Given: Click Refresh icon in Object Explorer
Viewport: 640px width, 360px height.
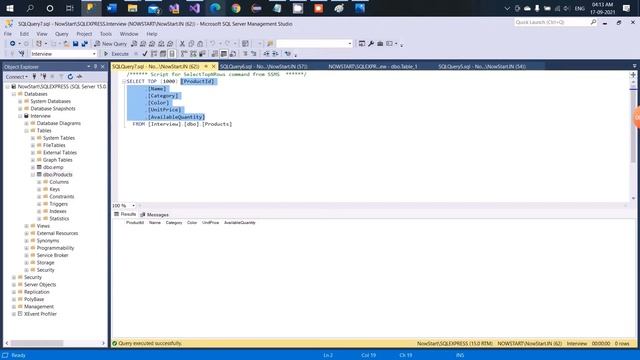Looking at the screenshot, I should (70, 76).
